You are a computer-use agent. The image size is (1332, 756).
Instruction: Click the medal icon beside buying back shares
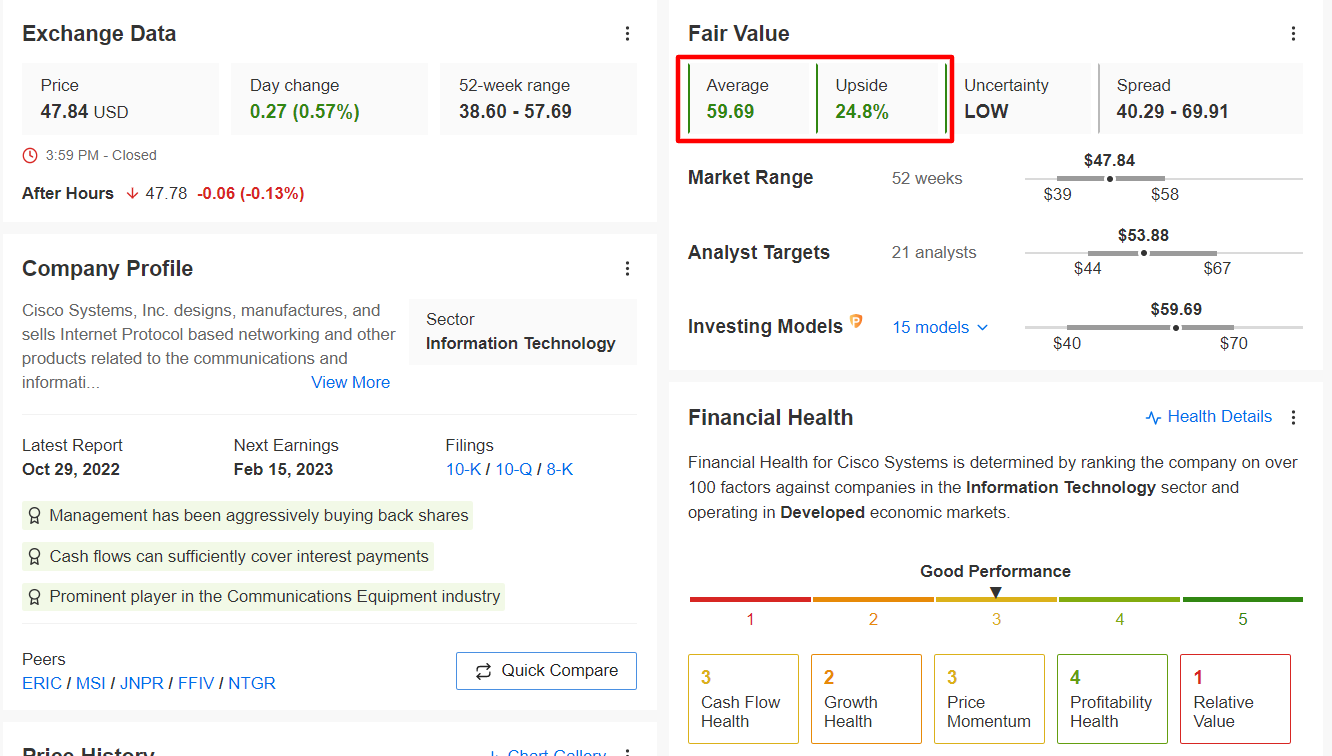(x=35, y=516)
